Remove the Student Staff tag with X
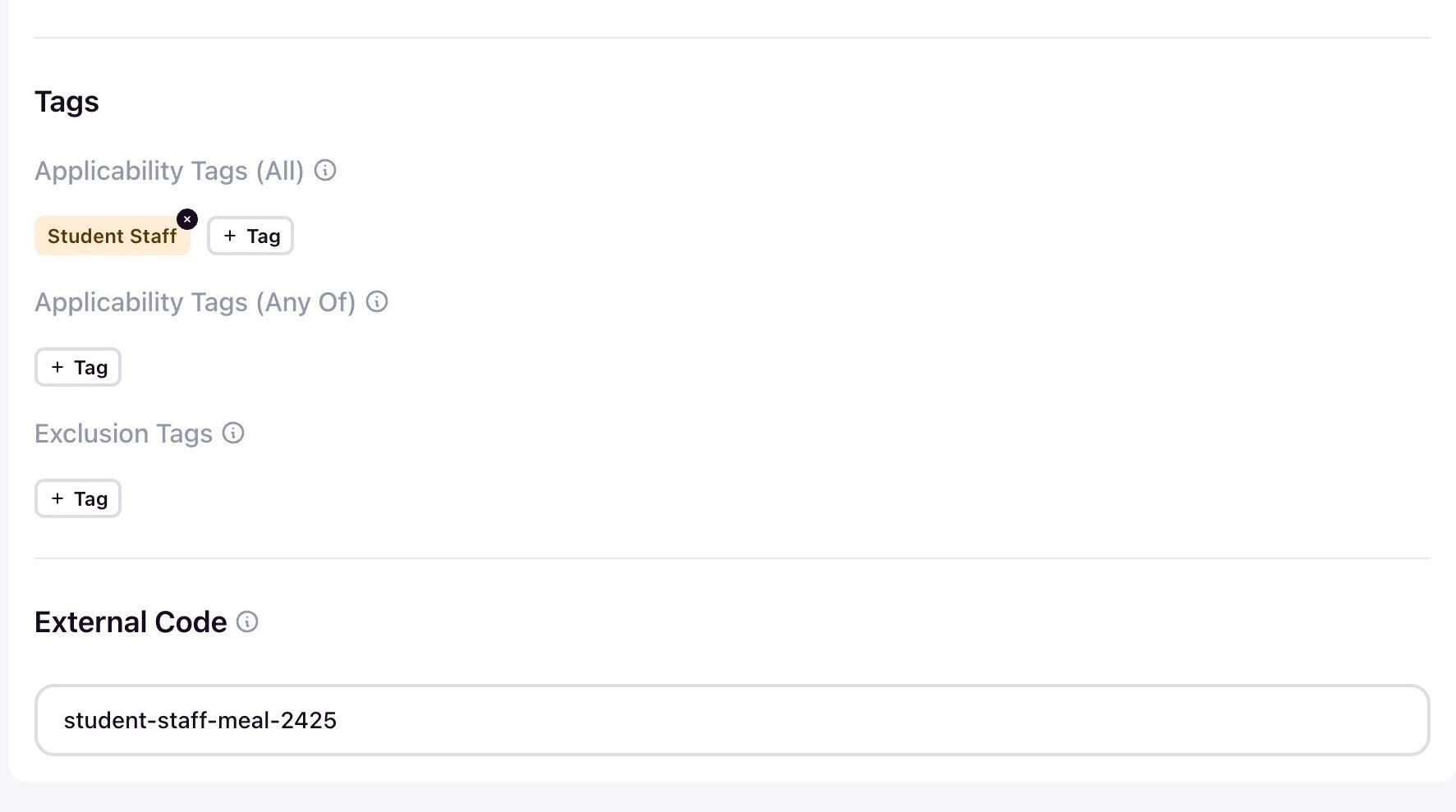 (x=187, y=219)
